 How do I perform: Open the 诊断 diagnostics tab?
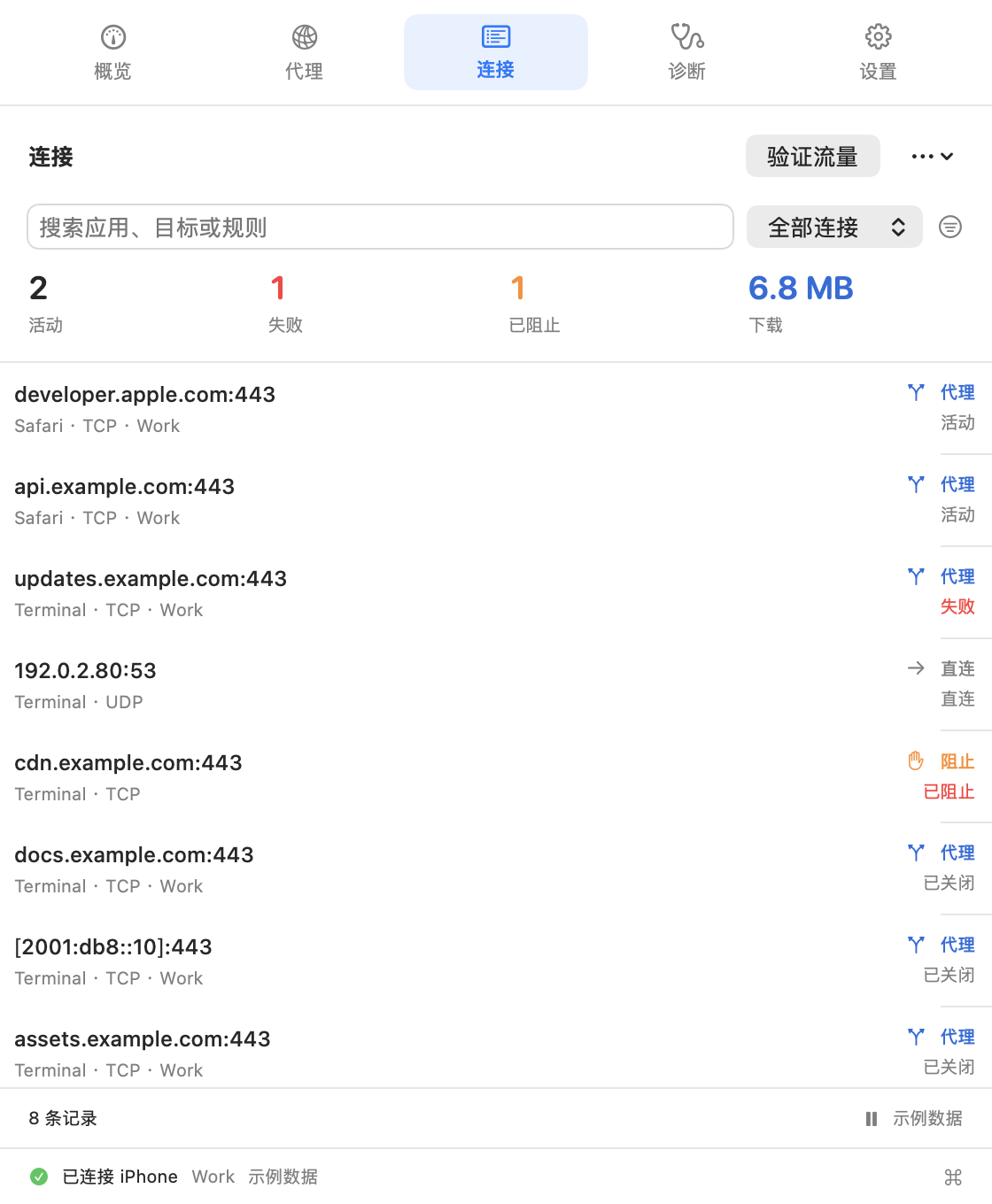pos(687,52)
